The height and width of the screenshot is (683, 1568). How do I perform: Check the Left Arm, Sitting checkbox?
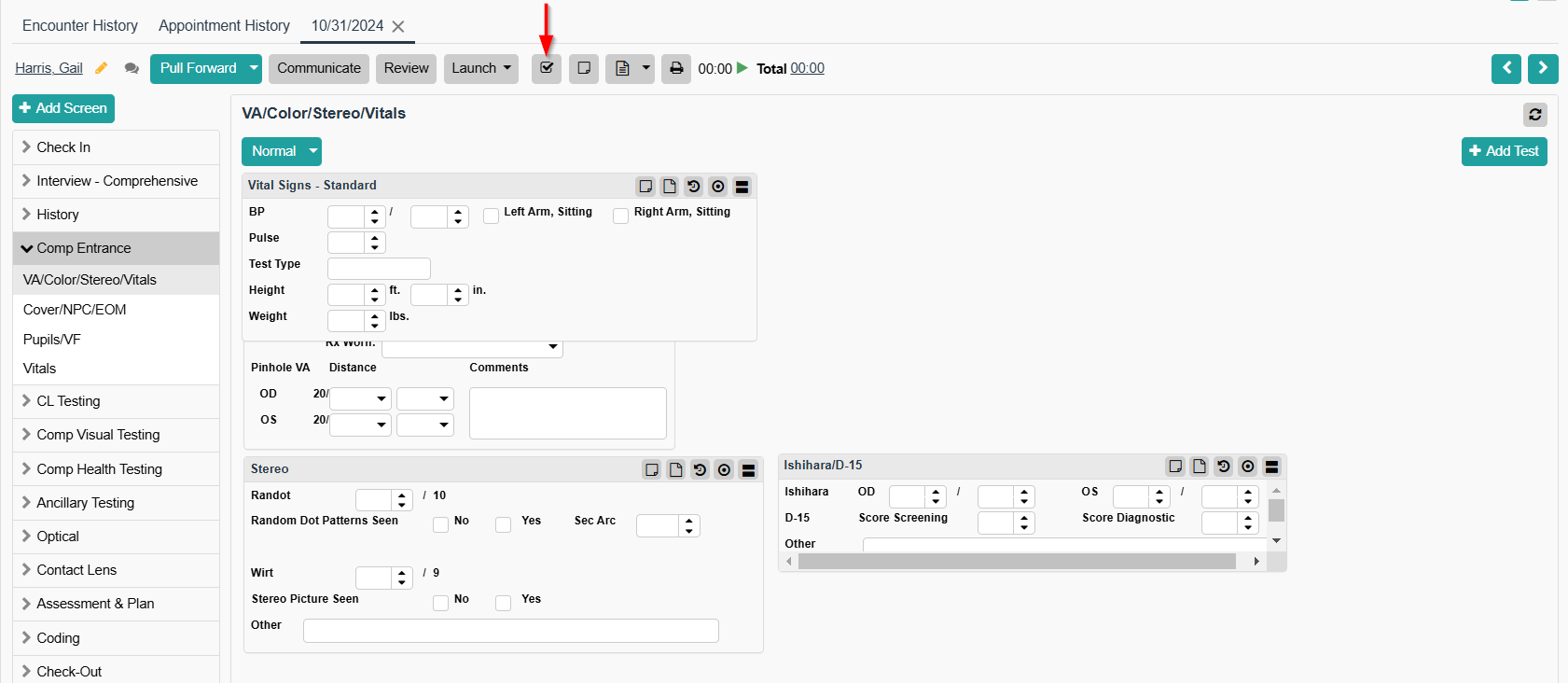pyautogui.click(x=491, y=216)
